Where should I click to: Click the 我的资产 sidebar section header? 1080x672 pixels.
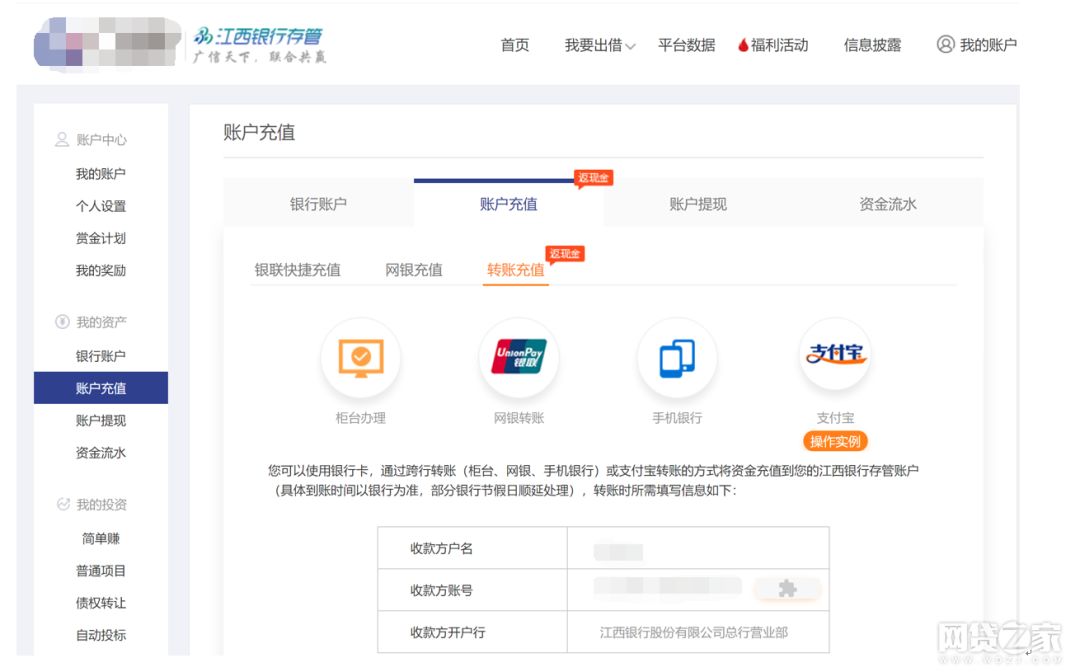[x=101, y=322]
